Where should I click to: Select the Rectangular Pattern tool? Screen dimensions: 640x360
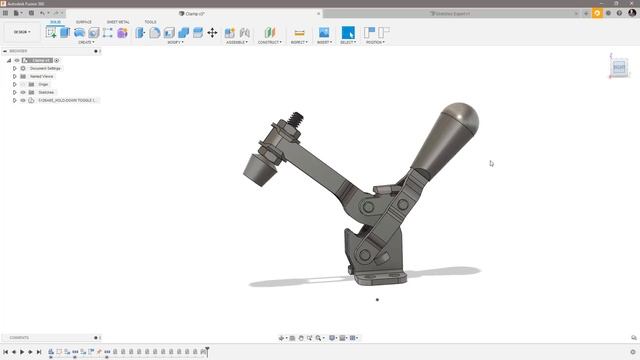pos(108,33)
